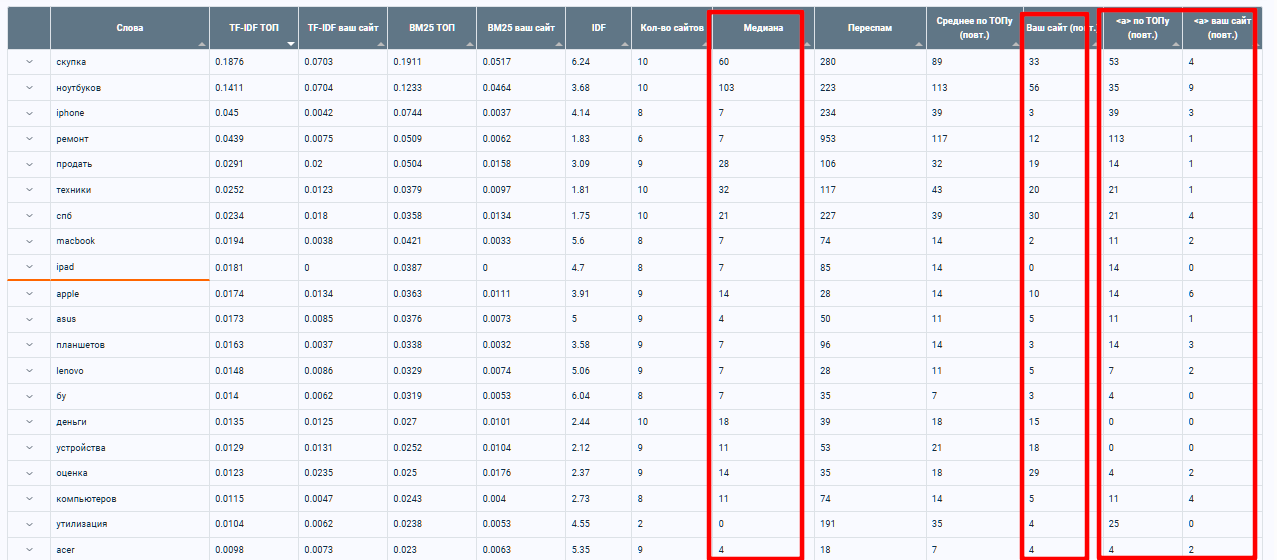Viewport: 1277px width, 560px height.
Task: Select the Переспам value 953 for ремонт
Action: (x=828, y=139)
